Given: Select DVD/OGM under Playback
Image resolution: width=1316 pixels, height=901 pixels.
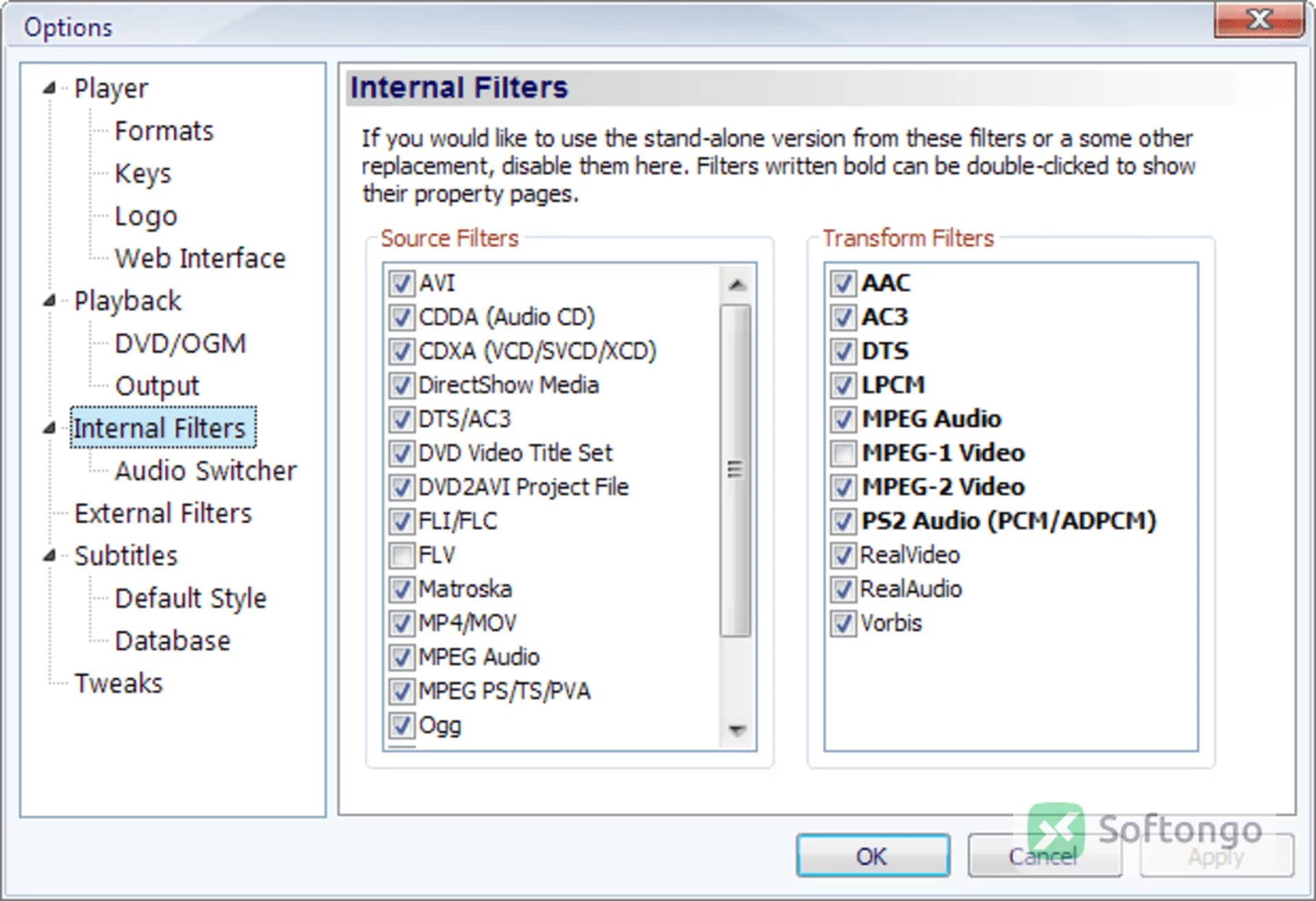Looking at the screenshot, I should coord(180,344).
